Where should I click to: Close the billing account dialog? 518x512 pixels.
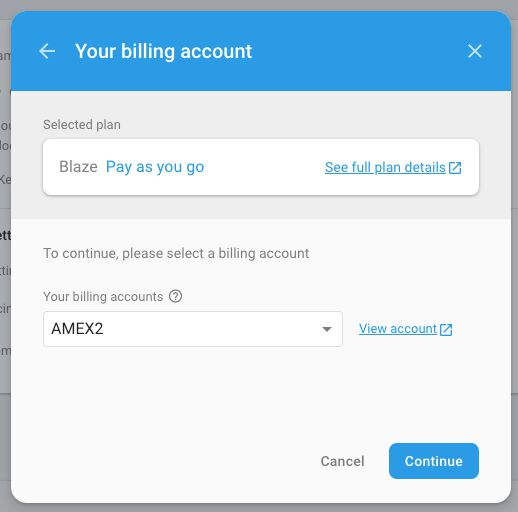[475, 51]
